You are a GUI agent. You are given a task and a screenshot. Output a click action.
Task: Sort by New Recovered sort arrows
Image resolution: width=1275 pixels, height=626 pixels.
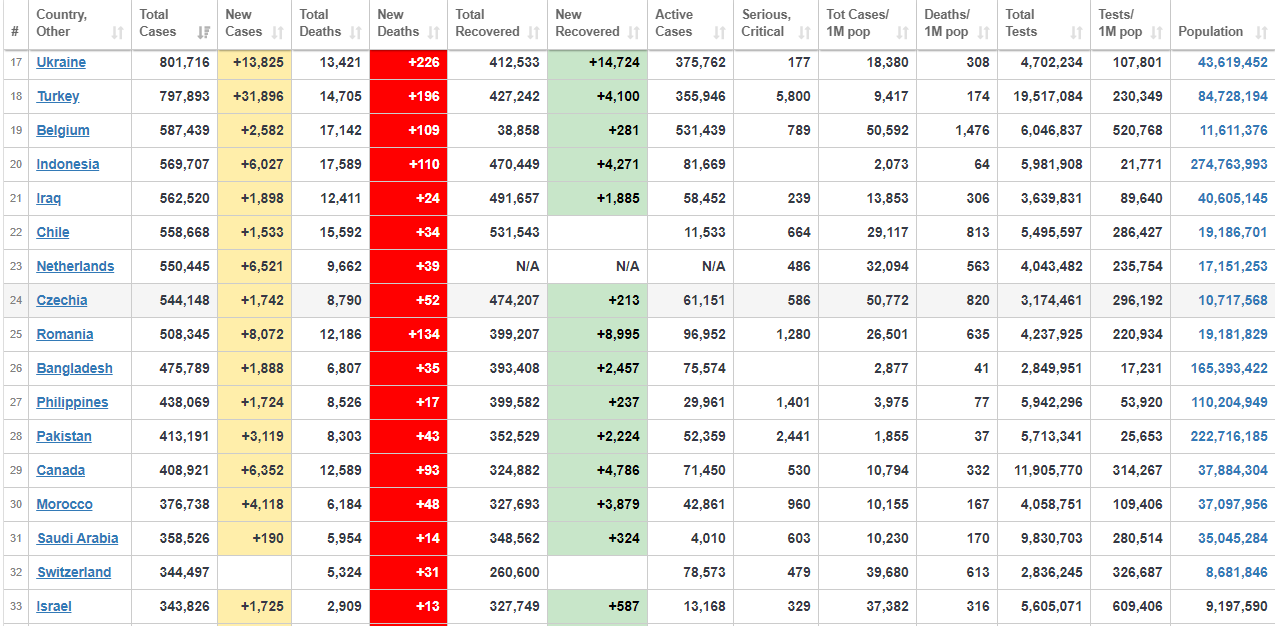(634, 32)
